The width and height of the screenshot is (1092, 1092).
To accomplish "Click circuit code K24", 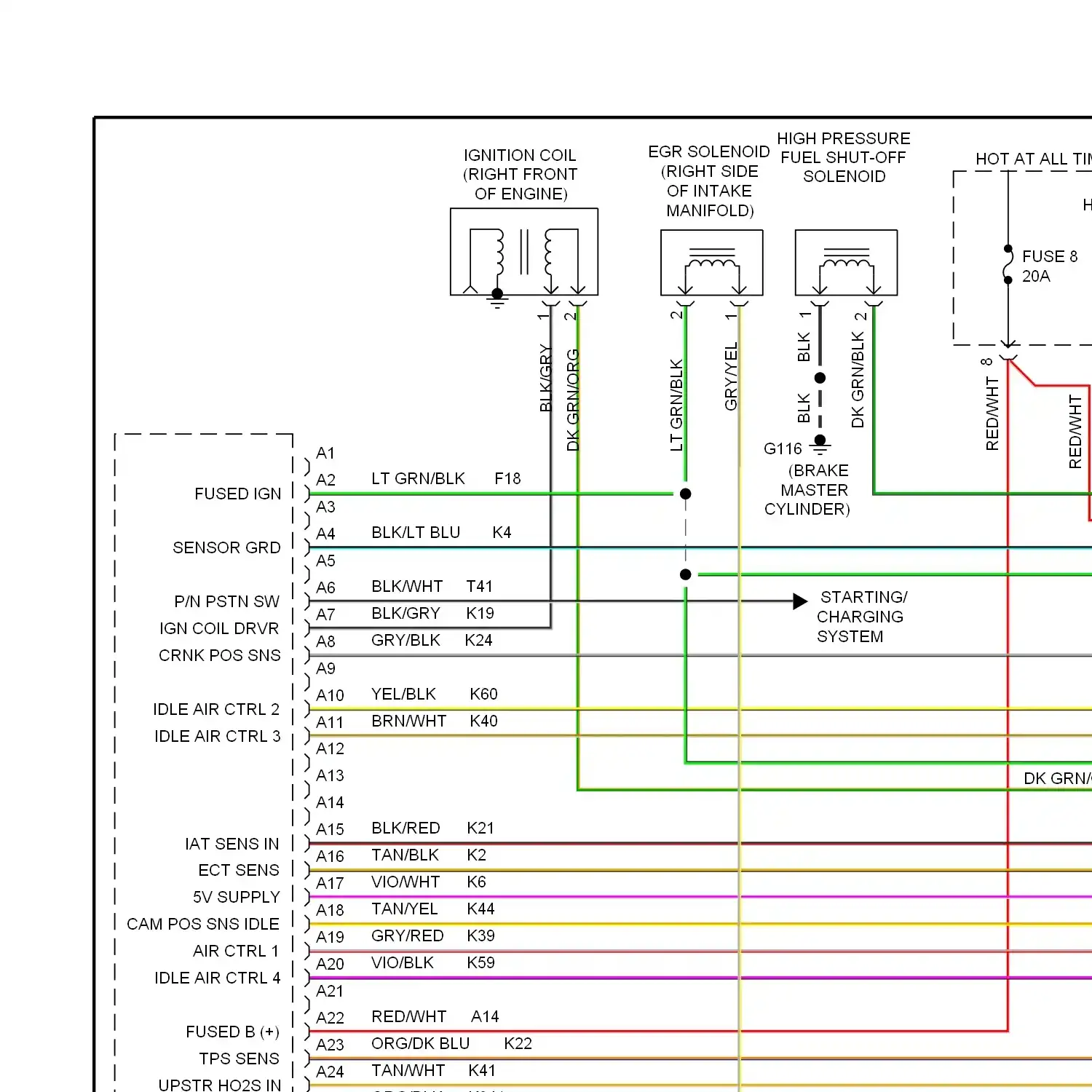I will coord(478,640).
